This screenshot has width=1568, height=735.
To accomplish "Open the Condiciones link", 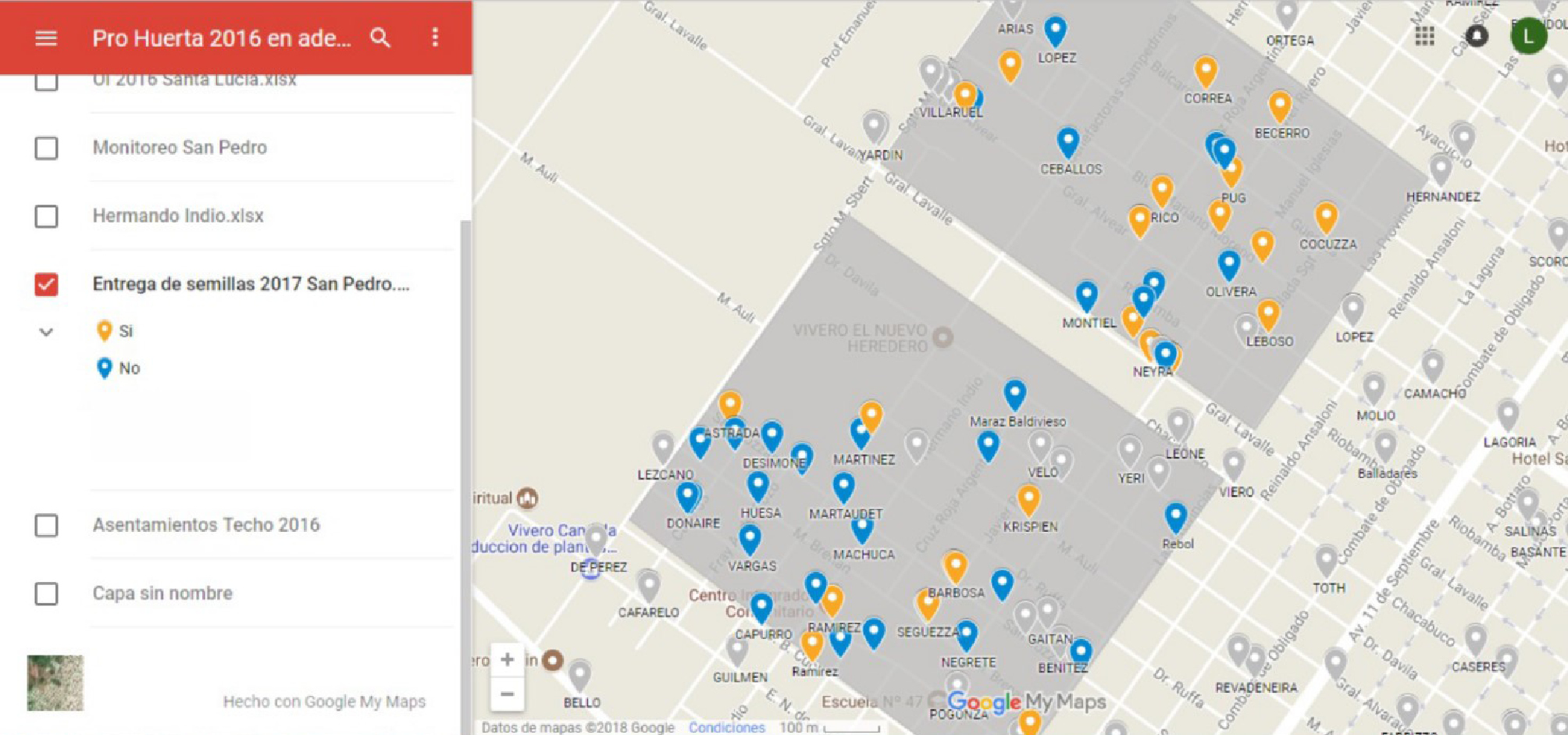I will (726, 727).
